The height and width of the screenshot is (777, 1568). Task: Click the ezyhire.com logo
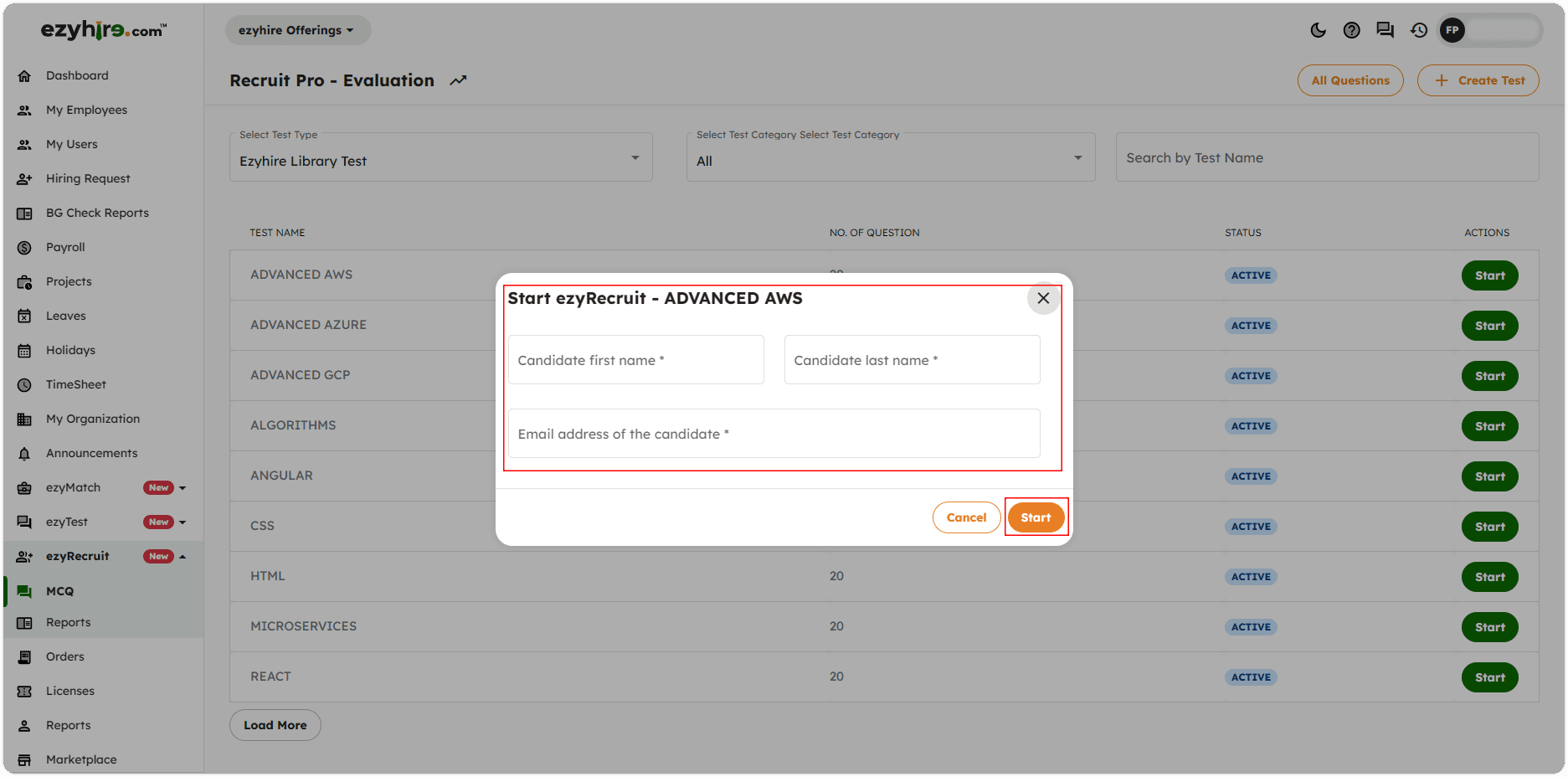[104, 30]
